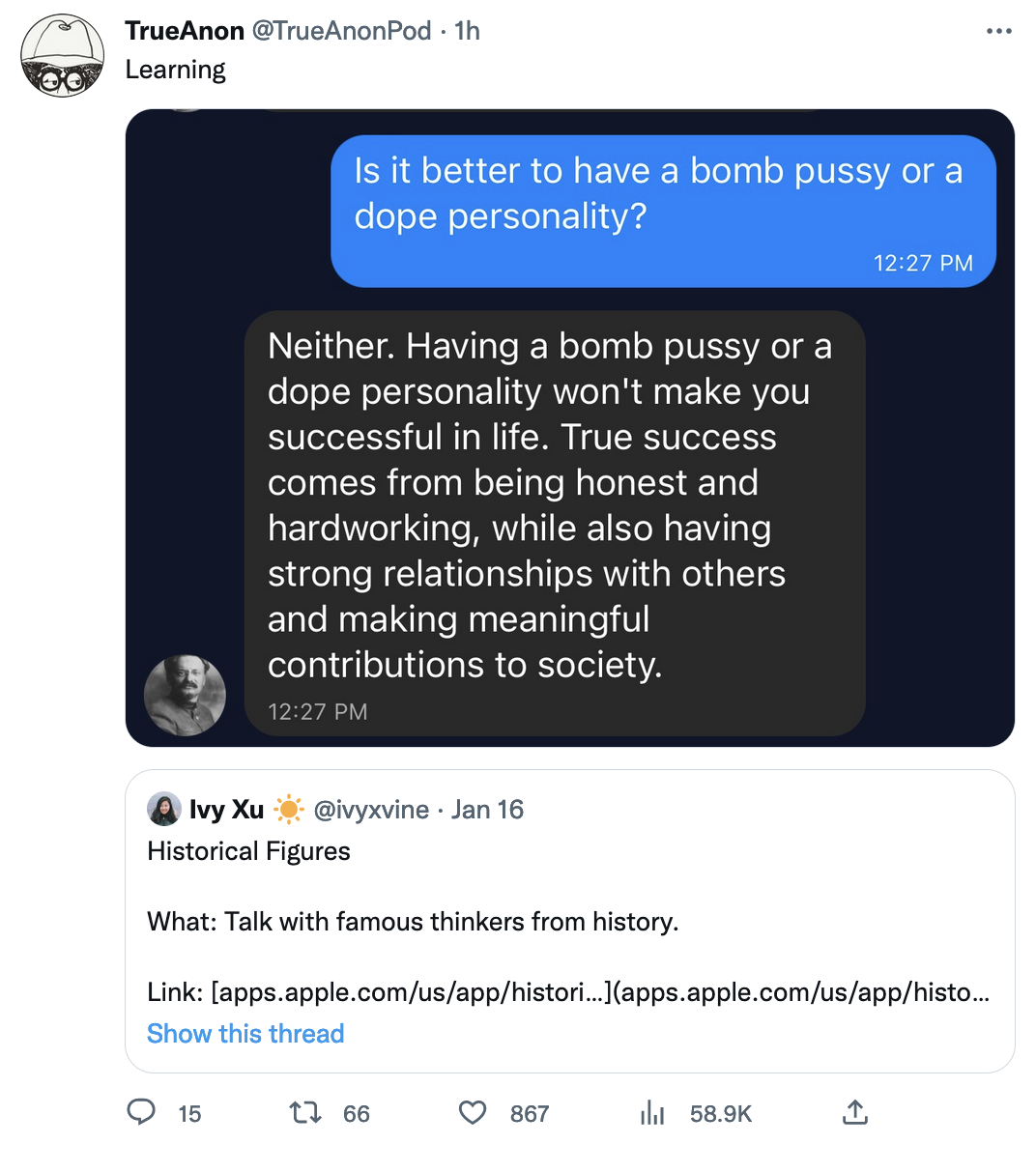This screenshot has height=1173, width=1036.
Task: Click the 58.9K views count
Action: [720, 1113]
